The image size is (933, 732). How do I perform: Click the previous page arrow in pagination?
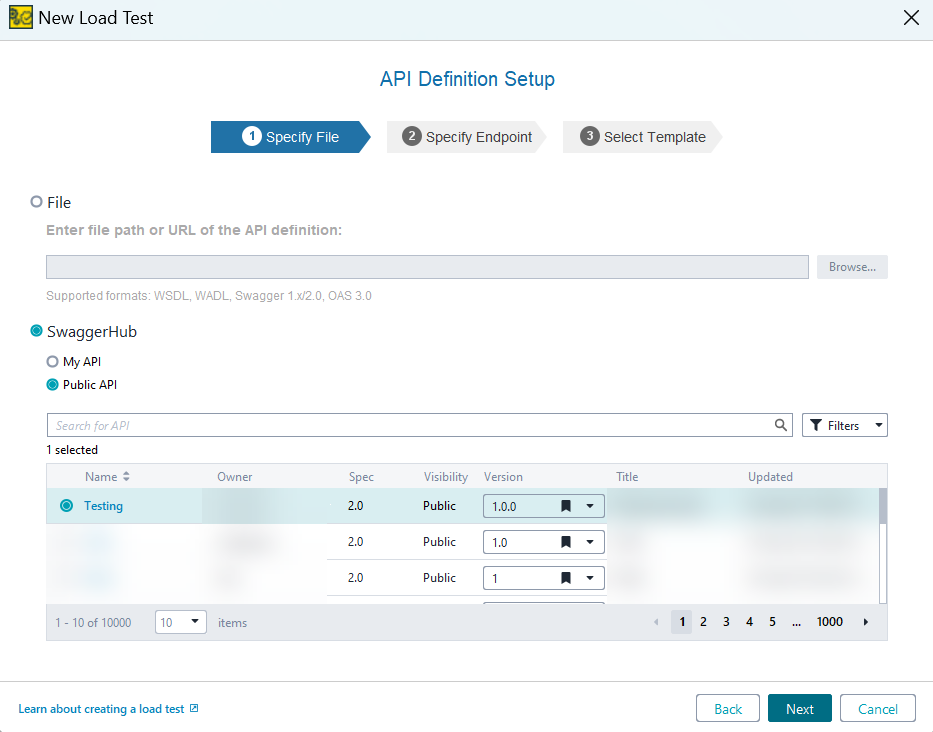(x=656, y=622)
